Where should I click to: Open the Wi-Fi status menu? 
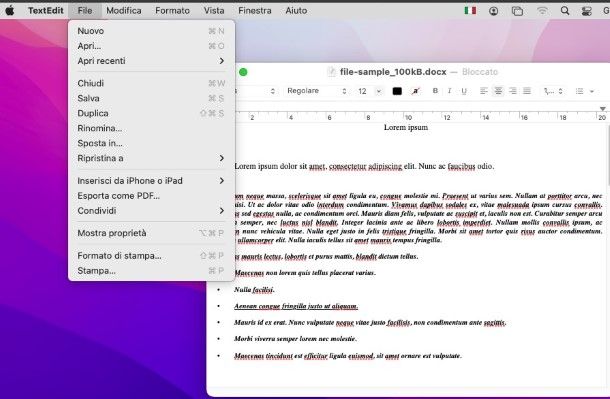tap(542, 11)
